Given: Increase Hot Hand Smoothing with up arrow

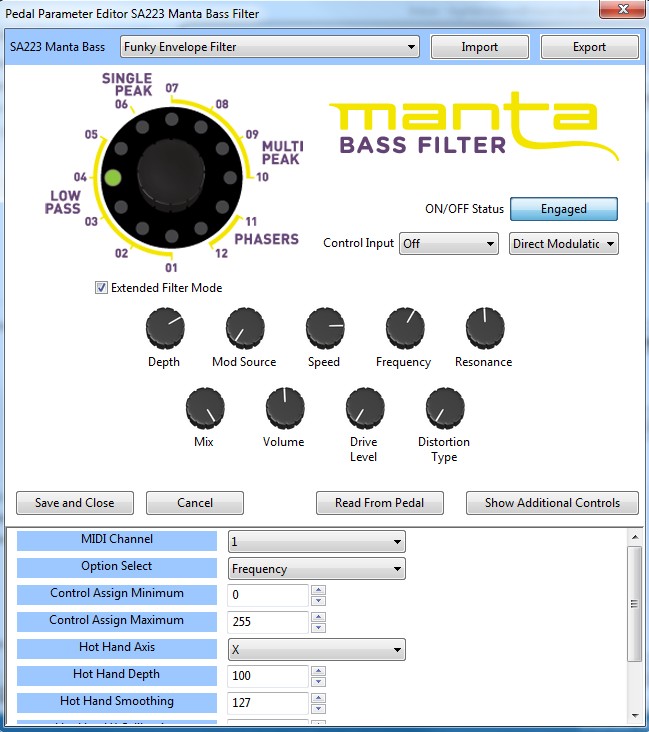Looking at the screenshot, I should (x=318, y=698).
